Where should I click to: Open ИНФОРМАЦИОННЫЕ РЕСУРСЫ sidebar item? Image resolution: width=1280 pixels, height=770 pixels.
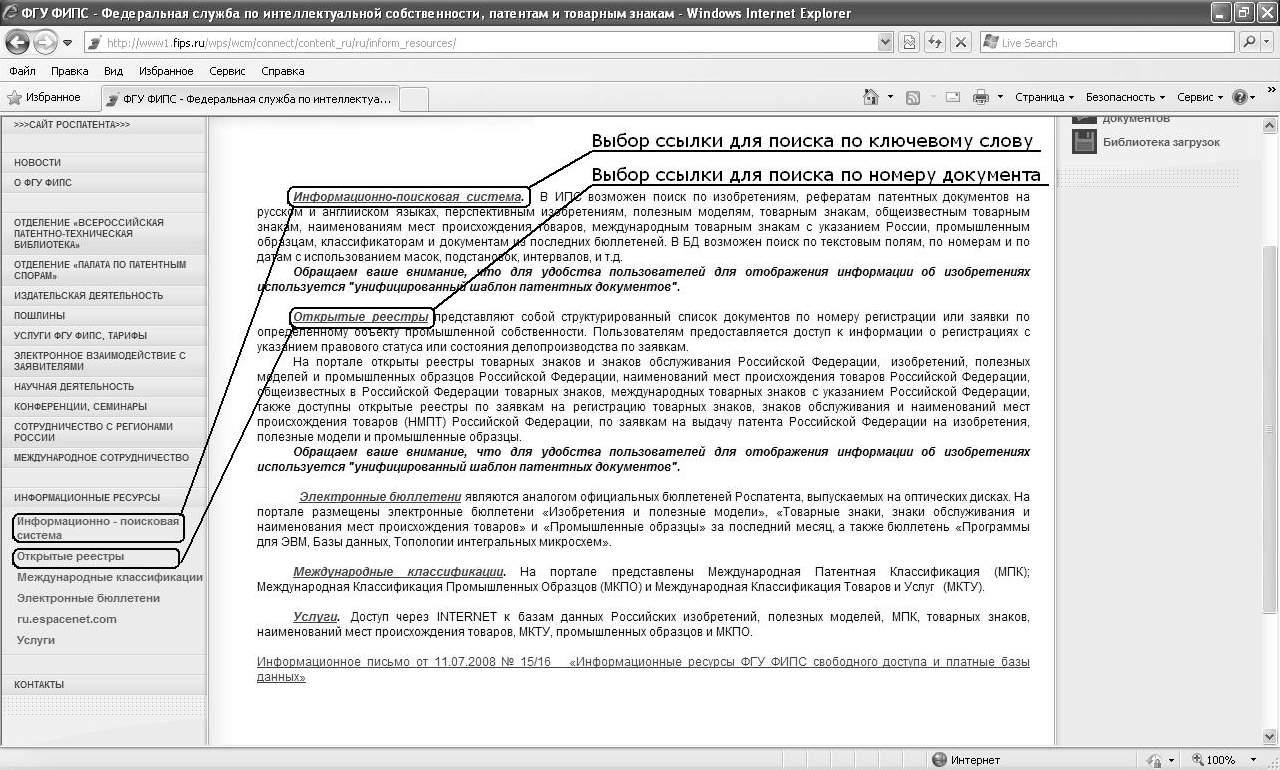(x=87, y=497)
